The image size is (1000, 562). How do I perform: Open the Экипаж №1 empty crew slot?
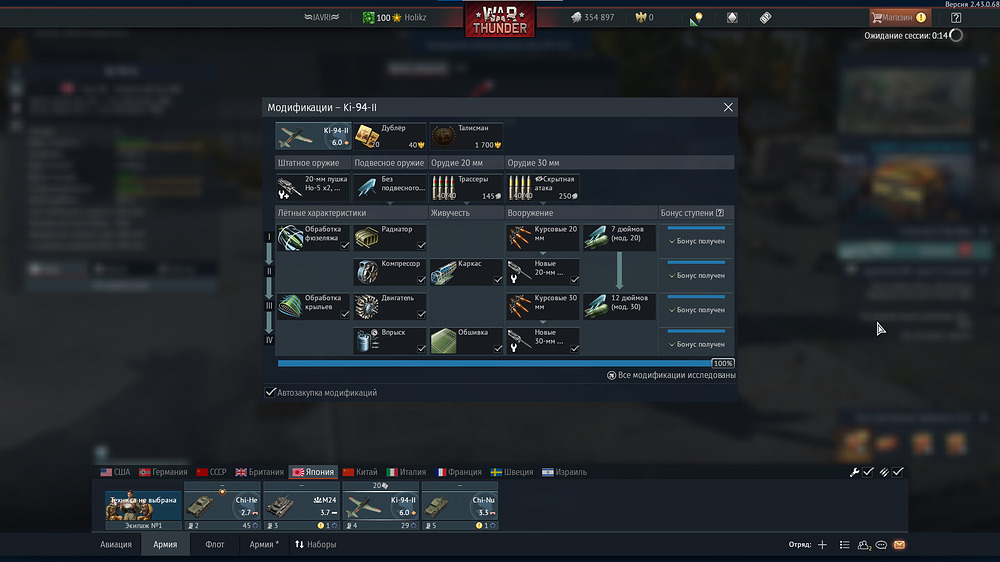coord(143,510)
